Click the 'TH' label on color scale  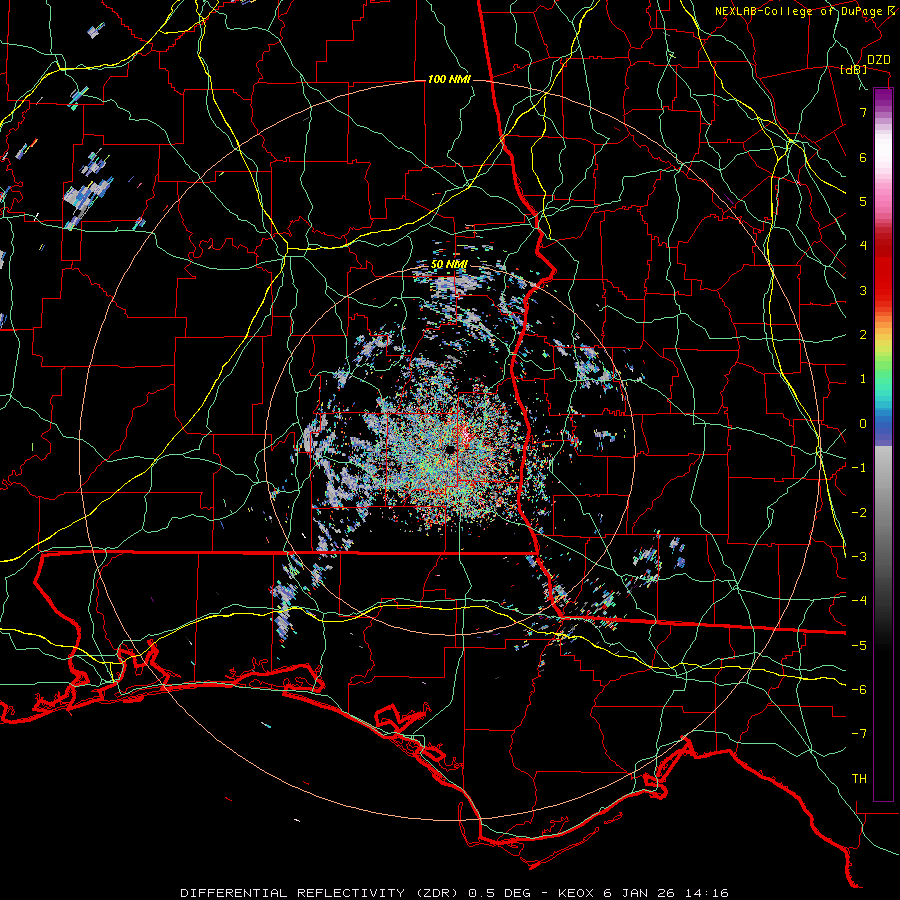point(859,779)
